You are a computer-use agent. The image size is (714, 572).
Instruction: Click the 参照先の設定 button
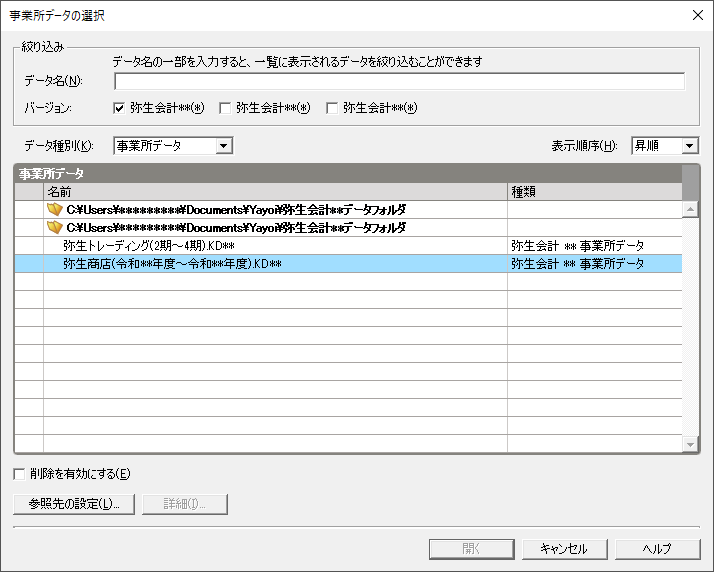74,504
